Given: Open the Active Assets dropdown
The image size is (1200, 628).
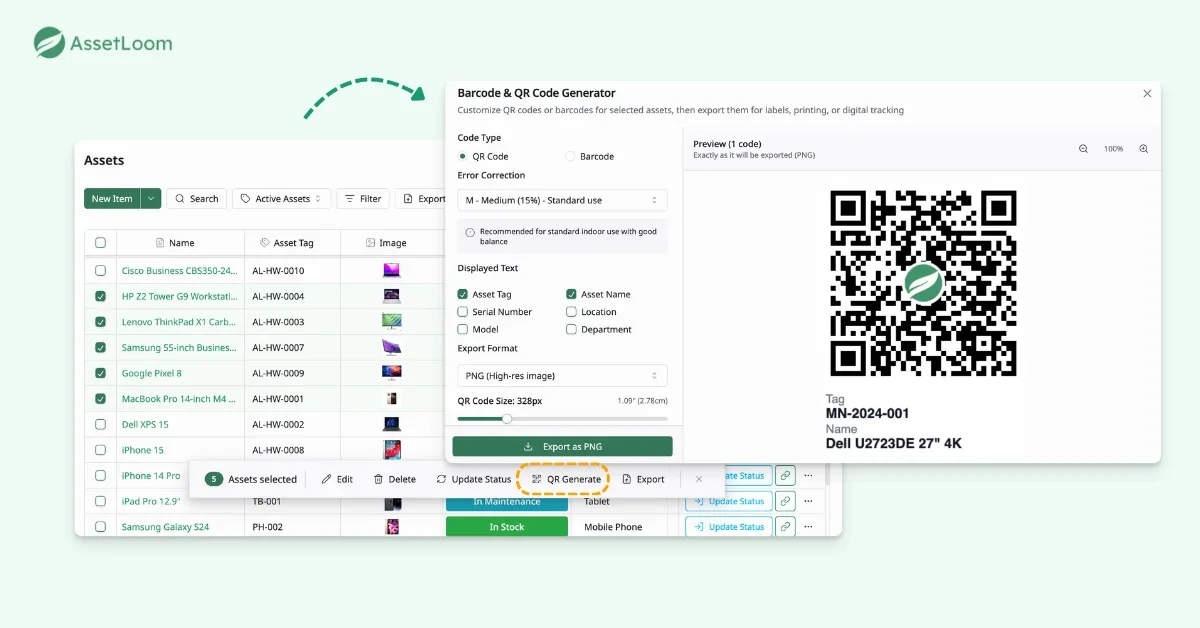Looking at the screenshot, I should click(x=282, y=199).
